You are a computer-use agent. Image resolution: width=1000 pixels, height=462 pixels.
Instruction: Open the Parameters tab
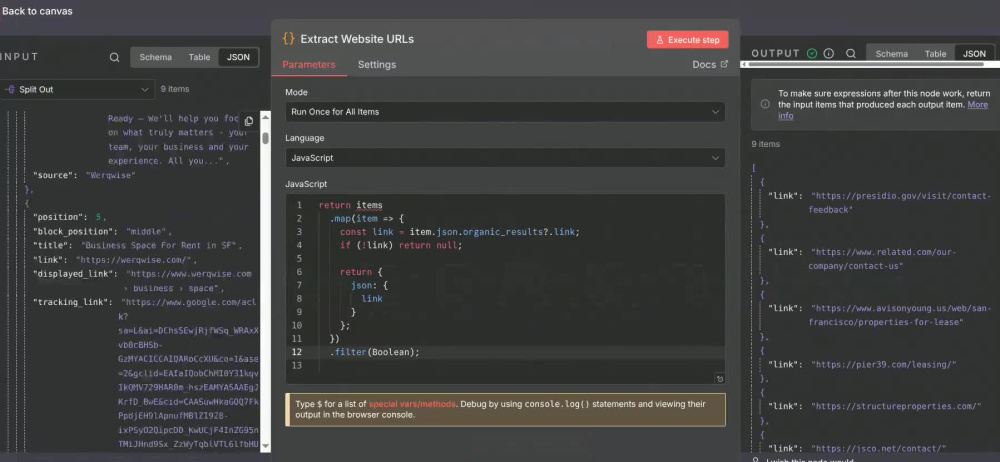tap(309, 64)
